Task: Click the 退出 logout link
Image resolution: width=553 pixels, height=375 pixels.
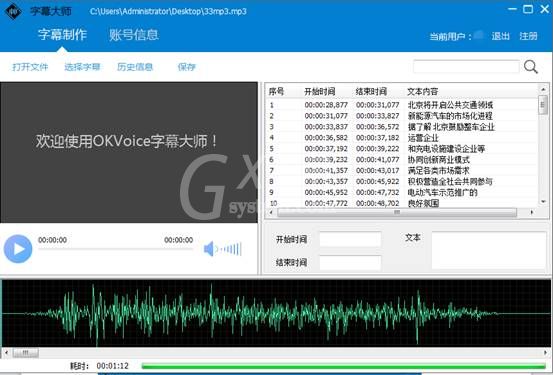Action: [501, 36]
